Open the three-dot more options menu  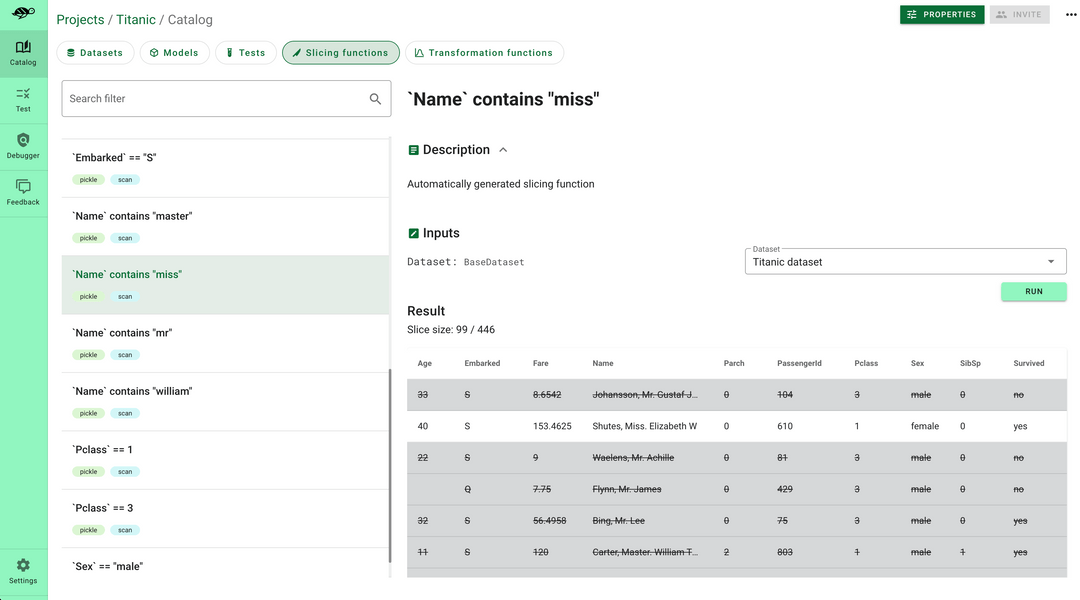click(x=1071, y=14)
